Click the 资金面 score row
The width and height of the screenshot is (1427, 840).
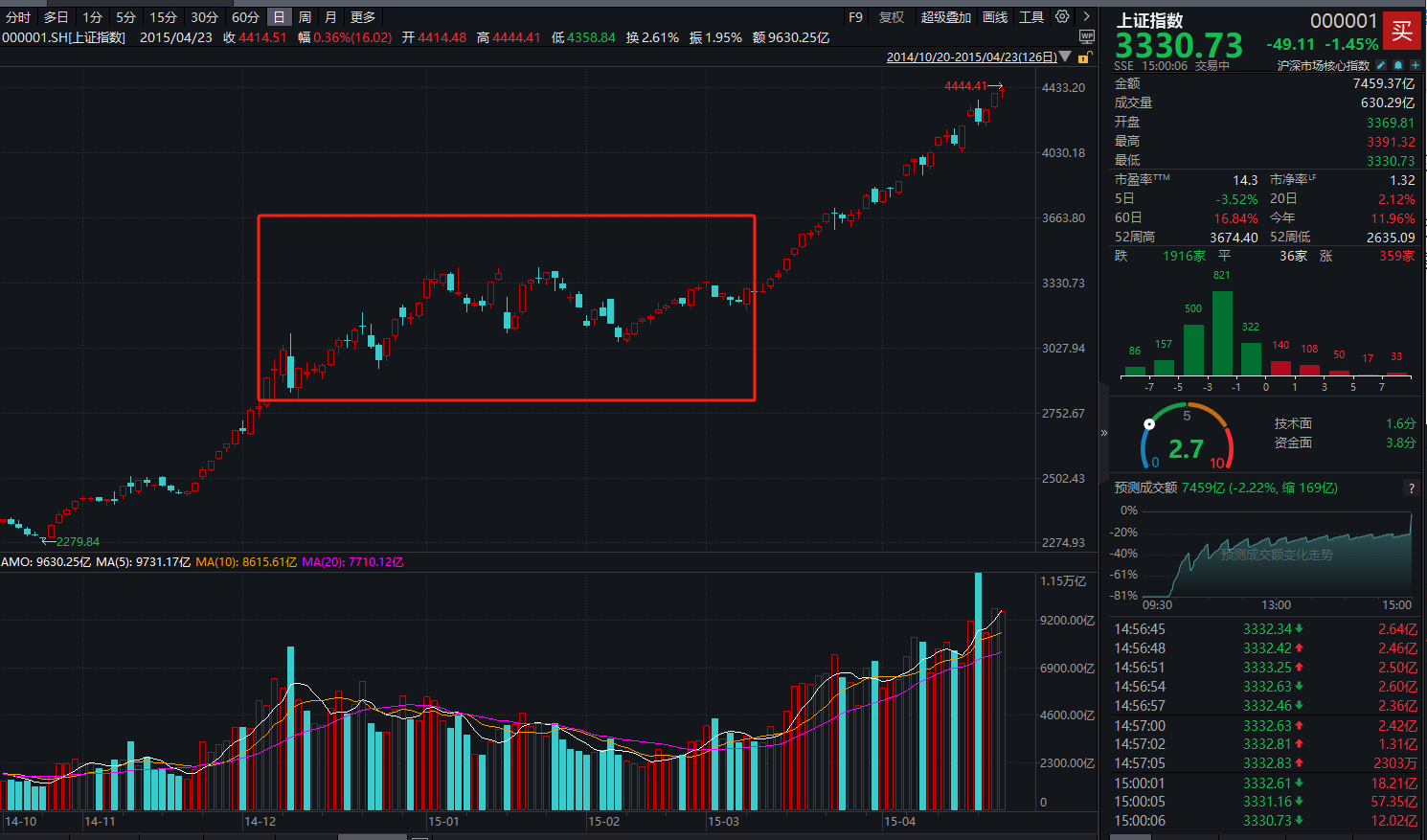click(1345, 443)
